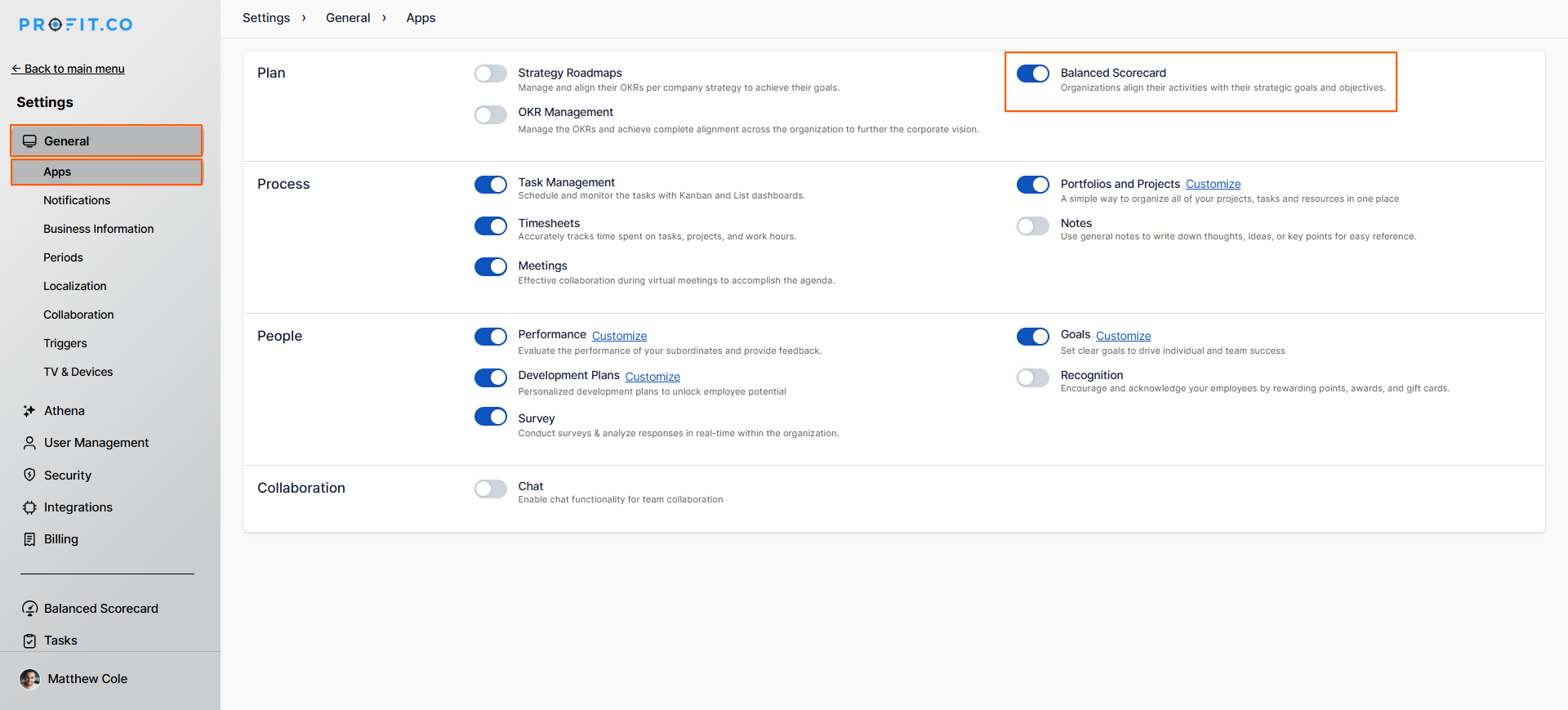
Task: Click Customize link next to Performance
Action: [619, 336]
